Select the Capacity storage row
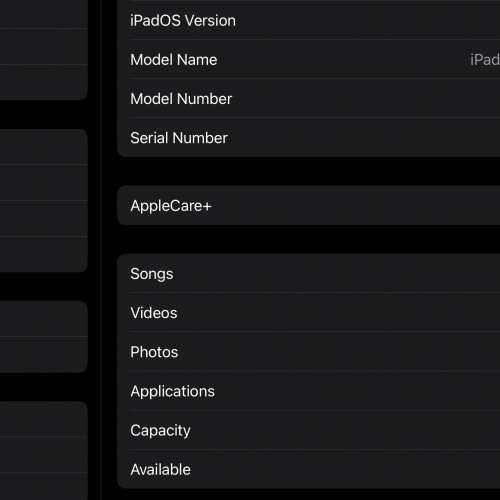 tap(309, 430)
